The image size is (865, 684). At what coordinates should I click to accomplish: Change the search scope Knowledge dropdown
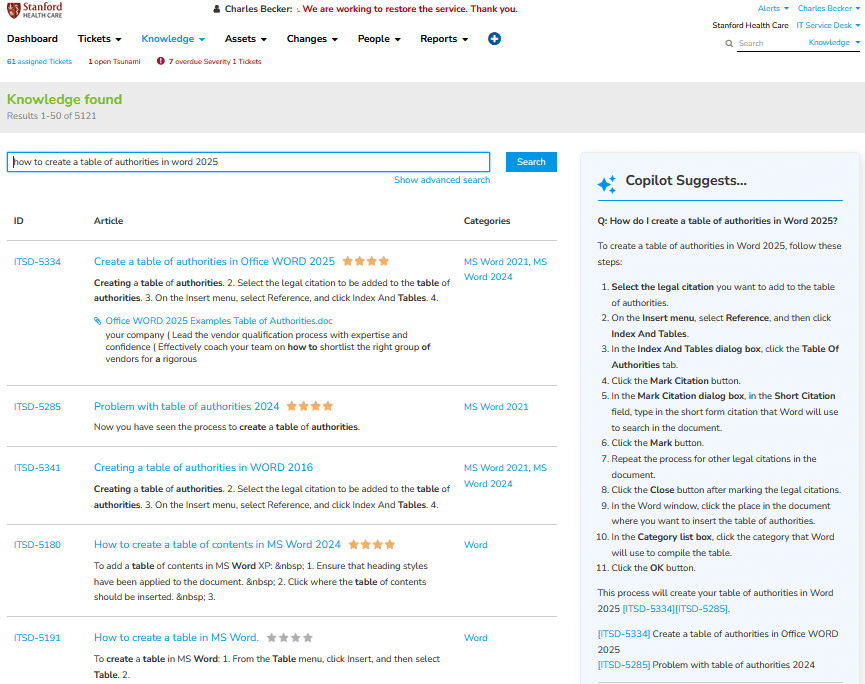click(x=834, y=42)
